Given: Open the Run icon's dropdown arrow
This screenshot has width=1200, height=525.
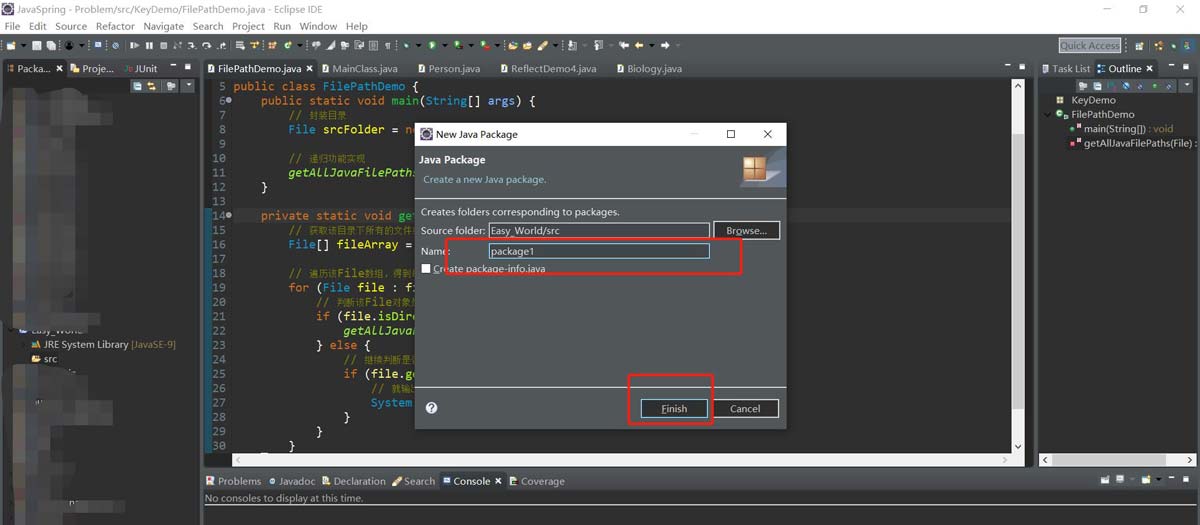Looking at the screenshot, I should (x=445, y=45).
